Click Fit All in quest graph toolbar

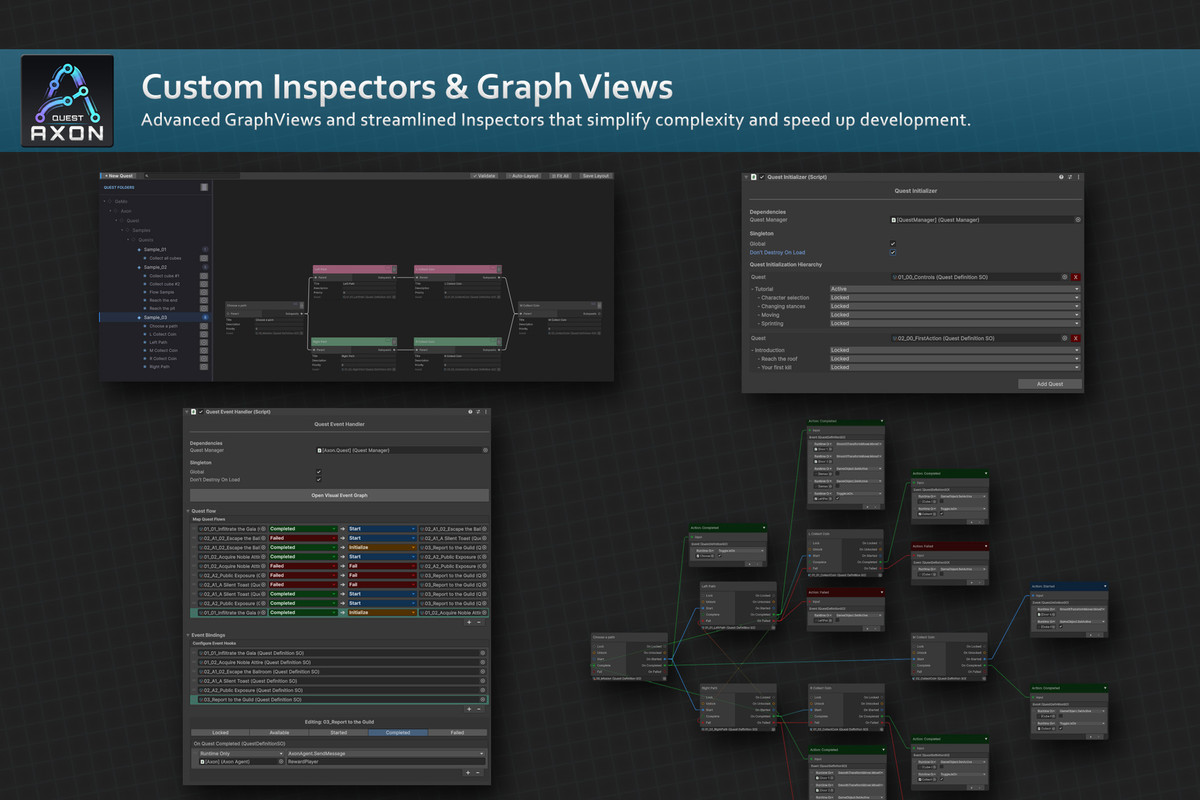click(560, 176)
